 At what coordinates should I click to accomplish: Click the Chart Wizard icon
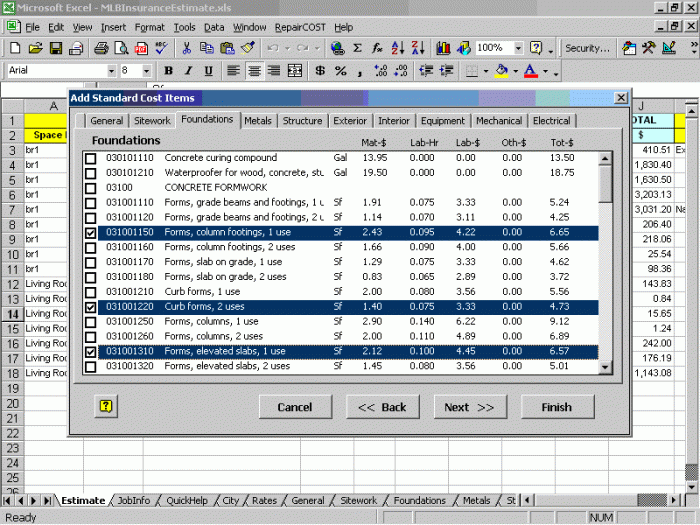click(445, 48)
